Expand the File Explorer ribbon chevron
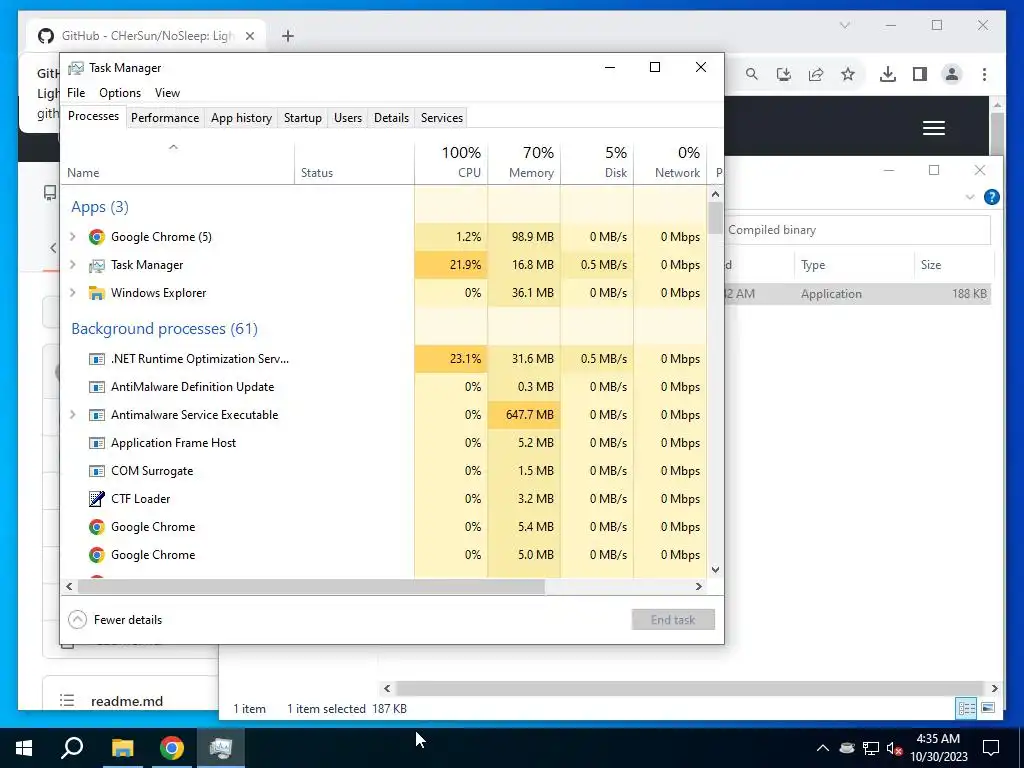 970,197
